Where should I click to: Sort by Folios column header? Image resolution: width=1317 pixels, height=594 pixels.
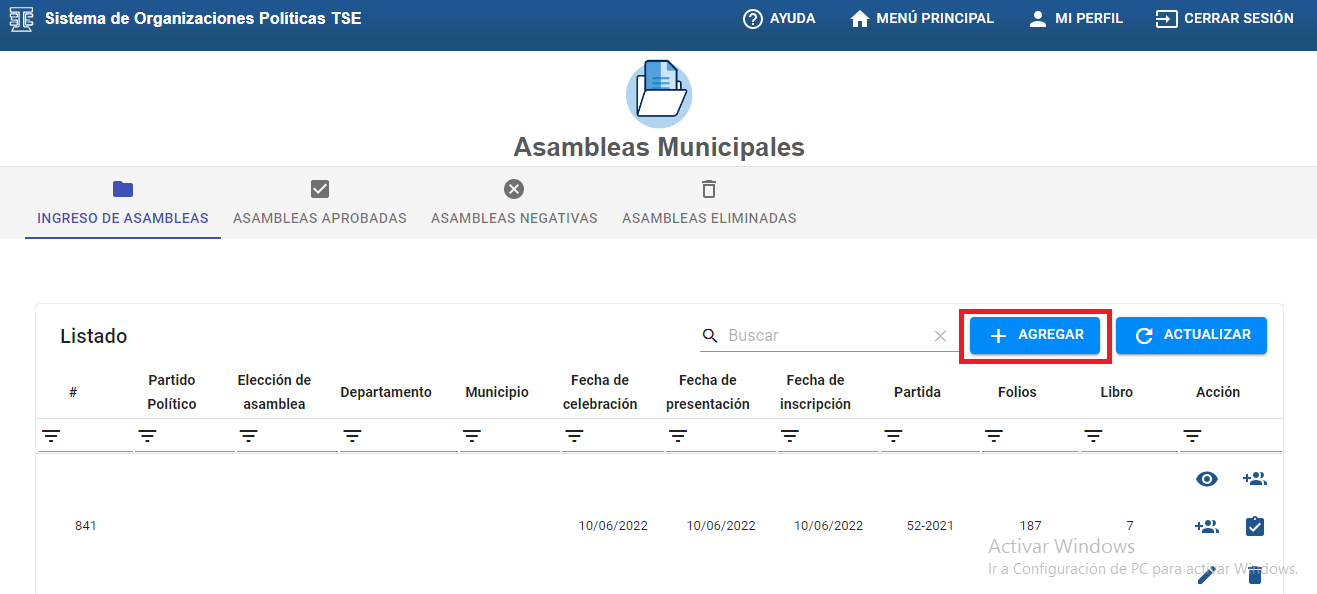coord(1017,392)
